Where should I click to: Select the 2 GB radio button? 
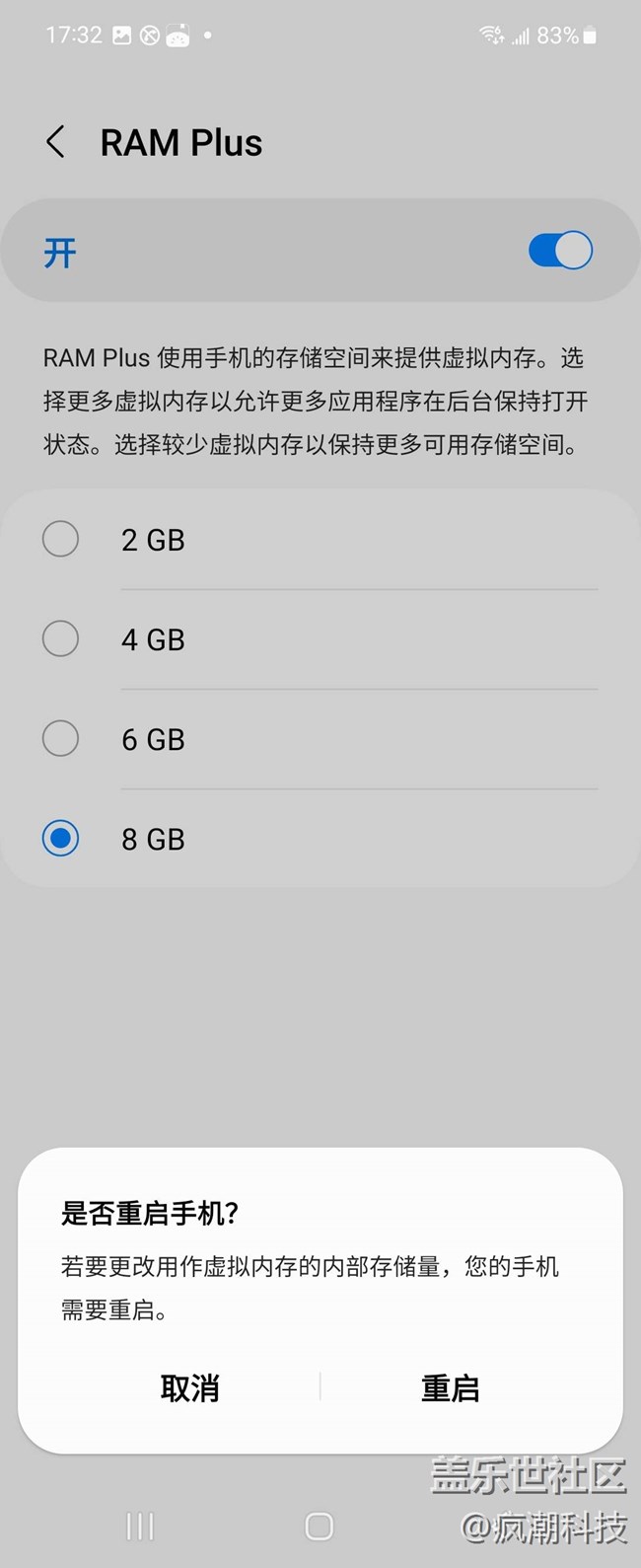(x=61, y=540)
